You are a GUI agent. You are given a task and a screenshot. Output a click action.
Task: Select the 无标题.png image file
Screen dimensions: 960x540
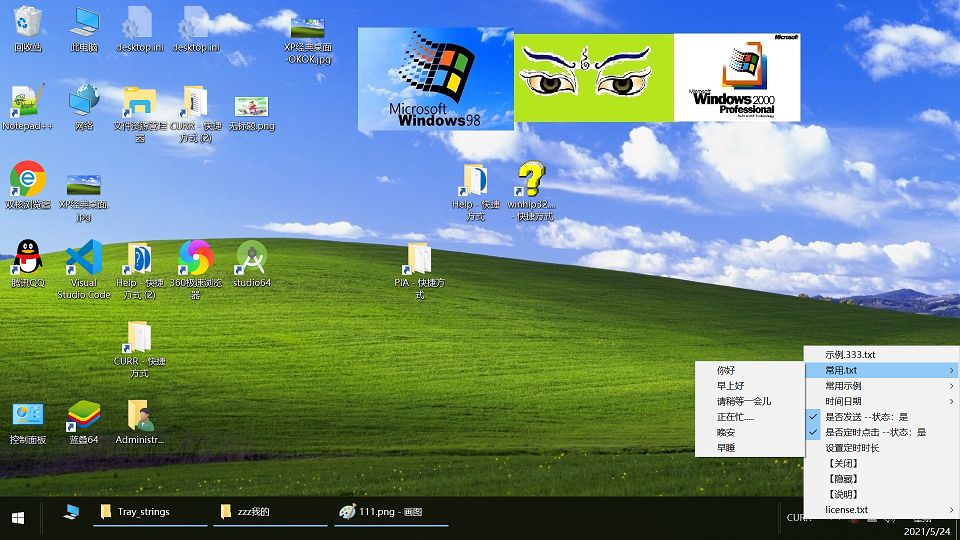point(252,113)
